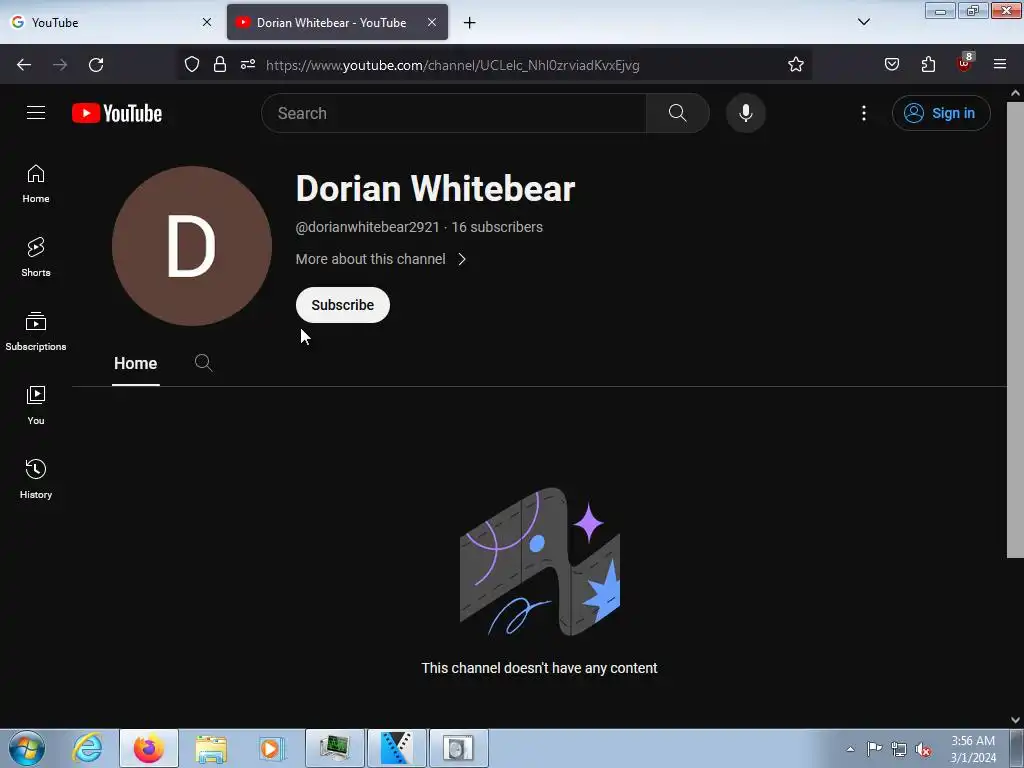Launch Internet Explorer from the taskbar
The image size is (1024, 768).
pos(87,748)
